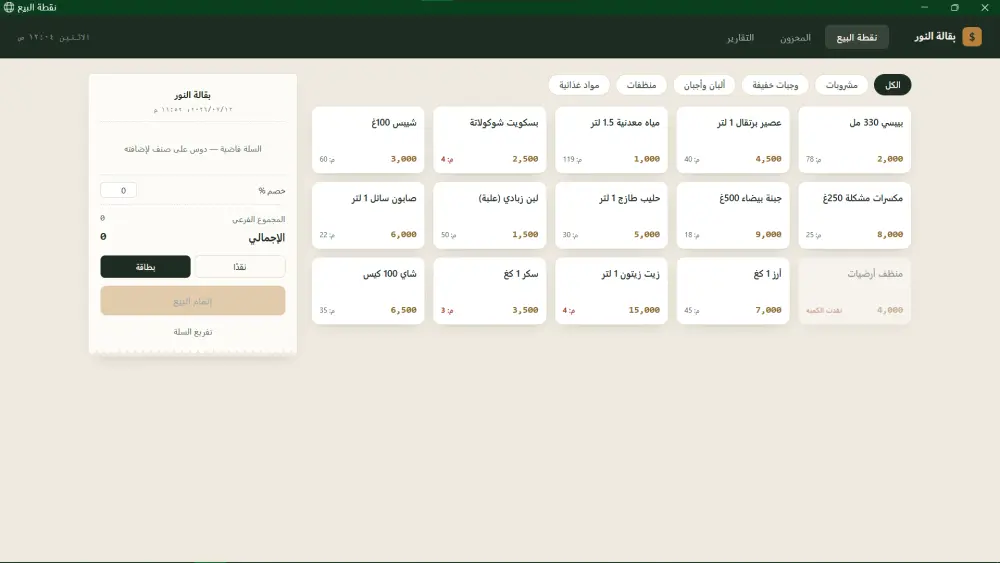Select نقدًا cash payment method
Screen dimensions: 1000x563
[239, 267]
